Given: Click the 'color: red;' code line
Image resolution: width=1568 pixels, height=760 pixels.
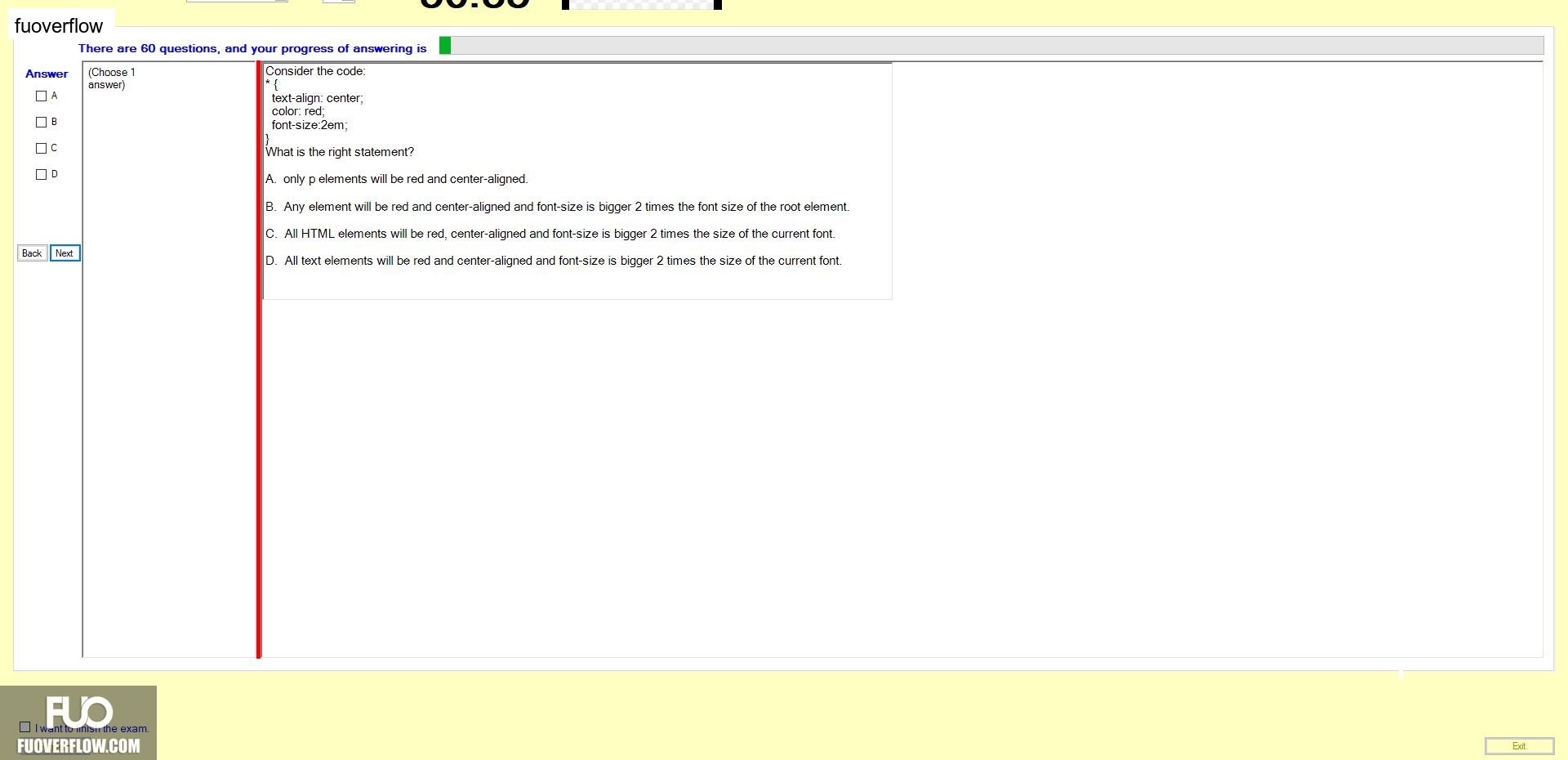Looking at the screenshot, I should coord(298,111).
